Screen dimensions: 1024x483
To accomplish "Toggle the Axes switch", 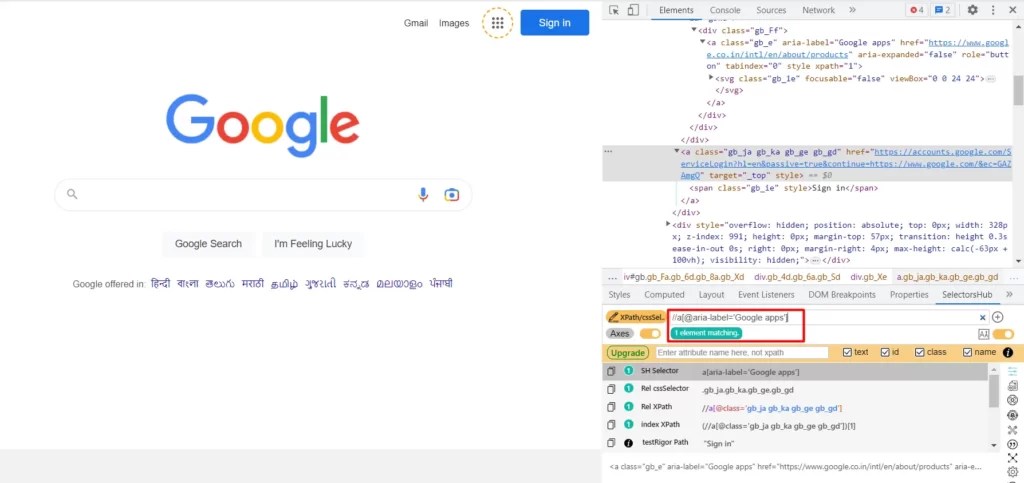I will click(x=650, y=334).
